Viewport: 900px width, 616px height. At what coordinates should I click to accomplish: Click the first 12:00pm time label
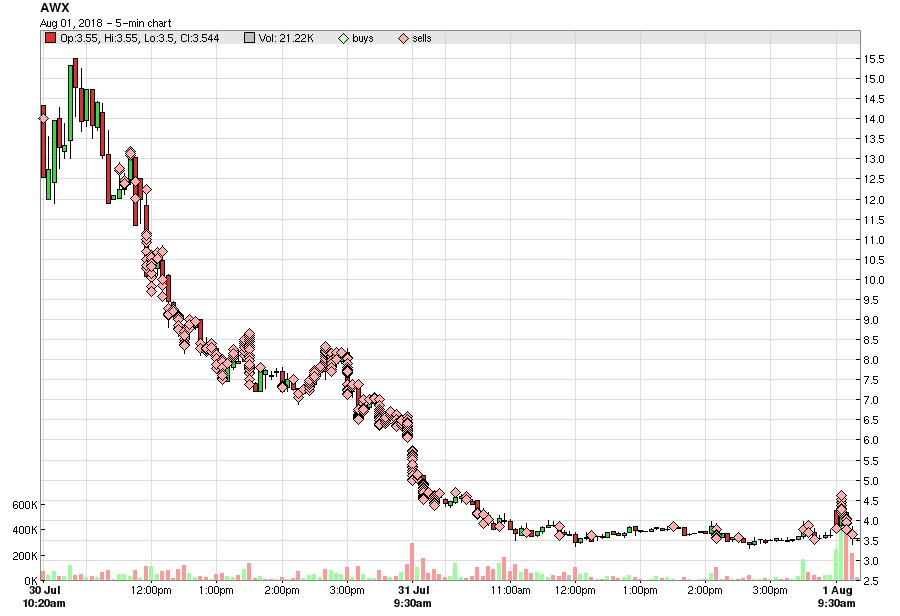pos(151,590)
